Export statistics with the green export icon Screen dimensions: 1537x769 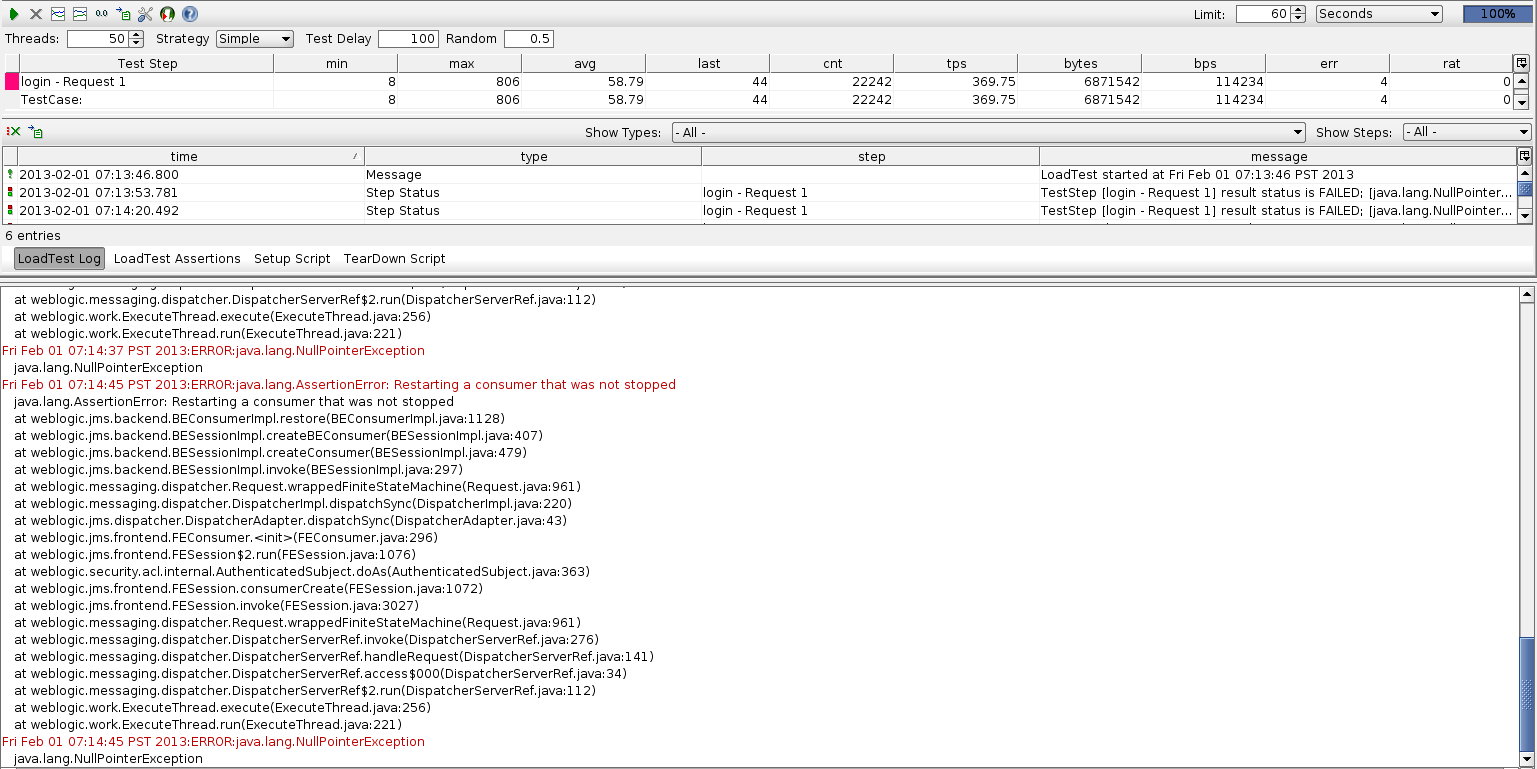click(x=123, y=14)
